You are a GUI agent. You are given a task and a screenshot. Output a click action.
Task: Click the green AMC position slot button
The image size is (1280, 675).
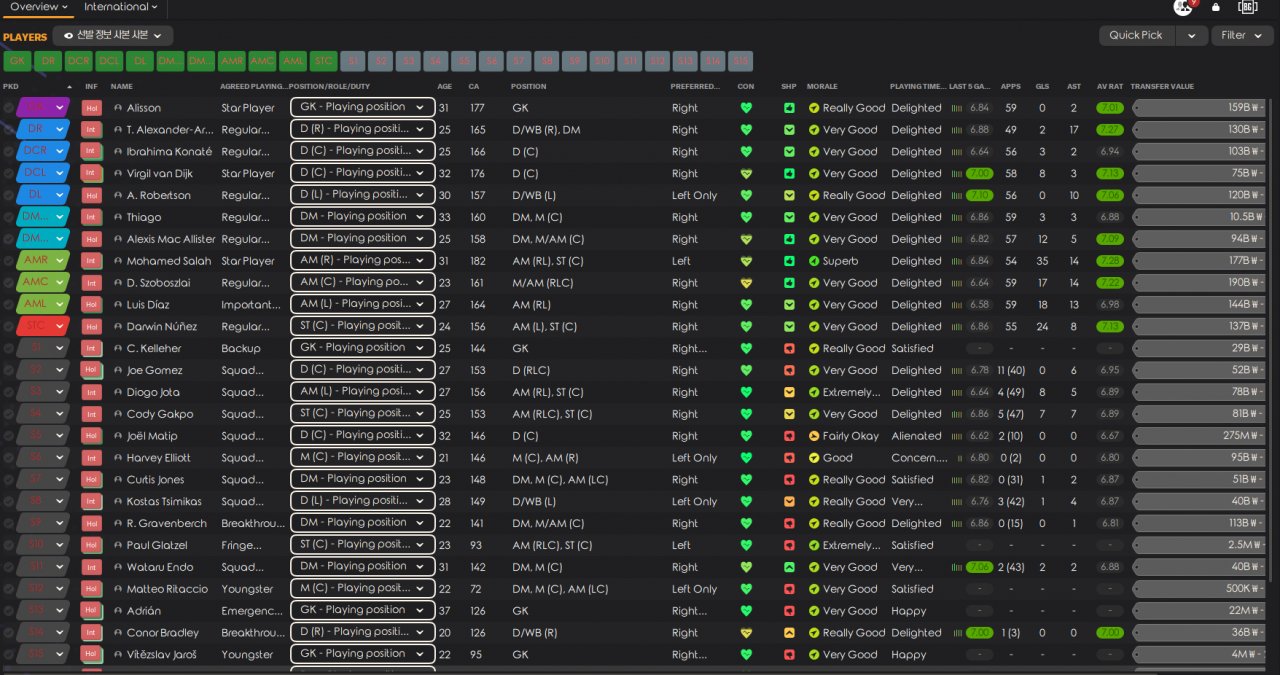tap(262, 62)
